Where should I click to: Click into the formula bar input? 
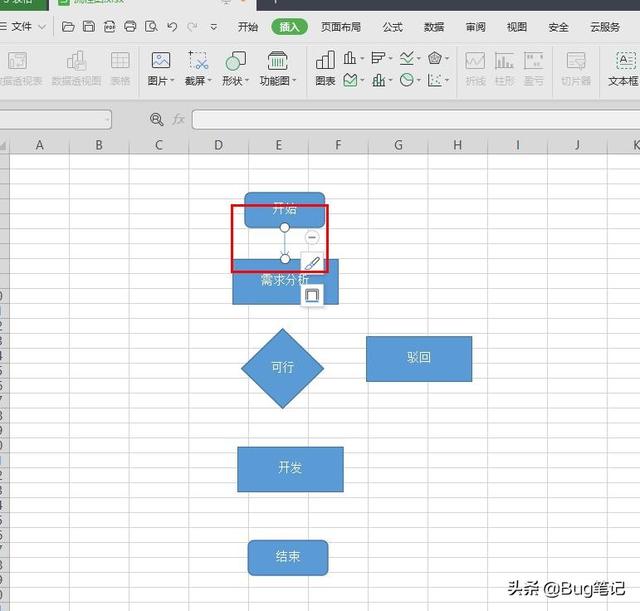(416, 120)
